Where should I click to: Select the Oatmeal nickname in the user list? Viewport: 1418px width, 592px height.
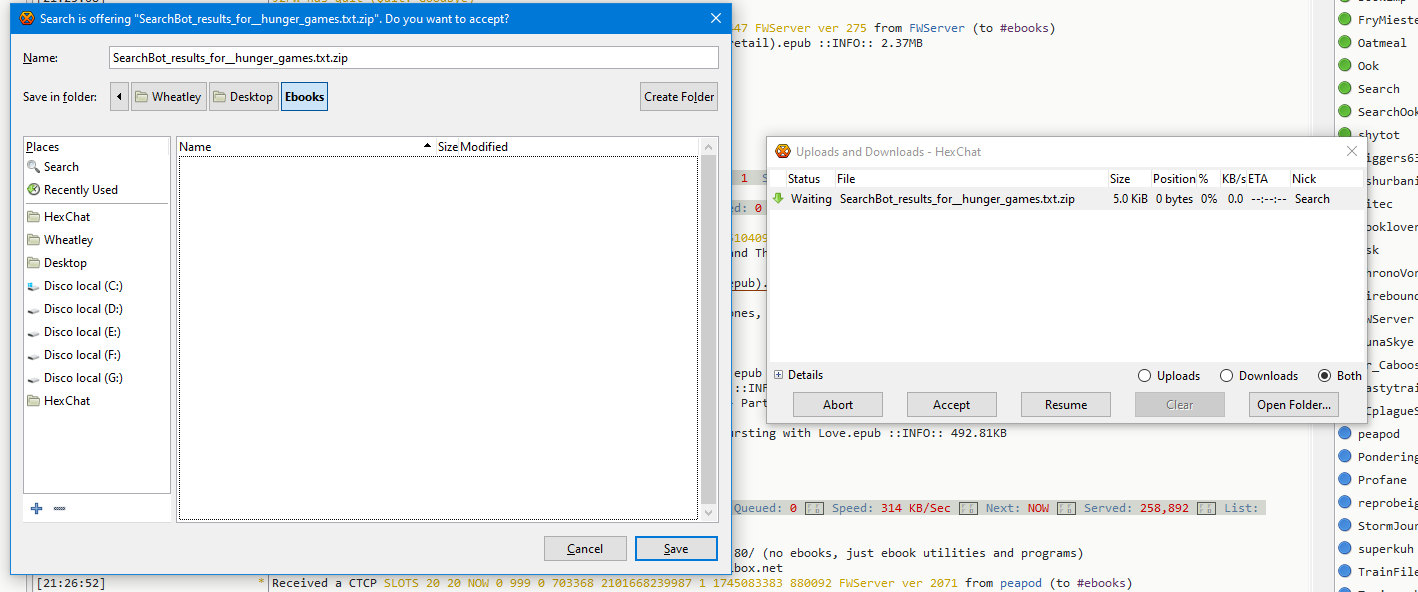tap(1382, 43)
